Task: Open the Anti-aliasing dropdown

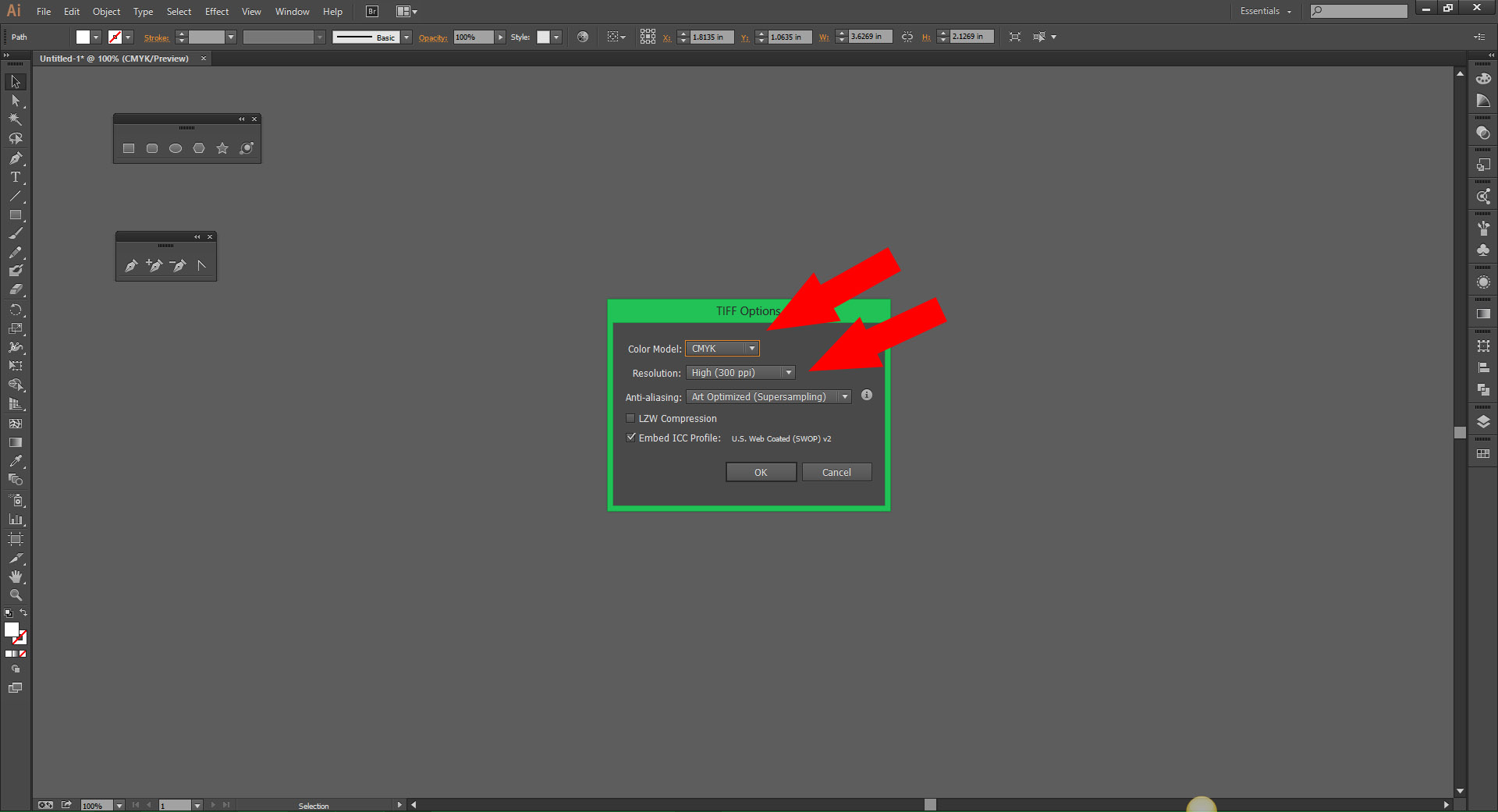Action: click(768, 397)
